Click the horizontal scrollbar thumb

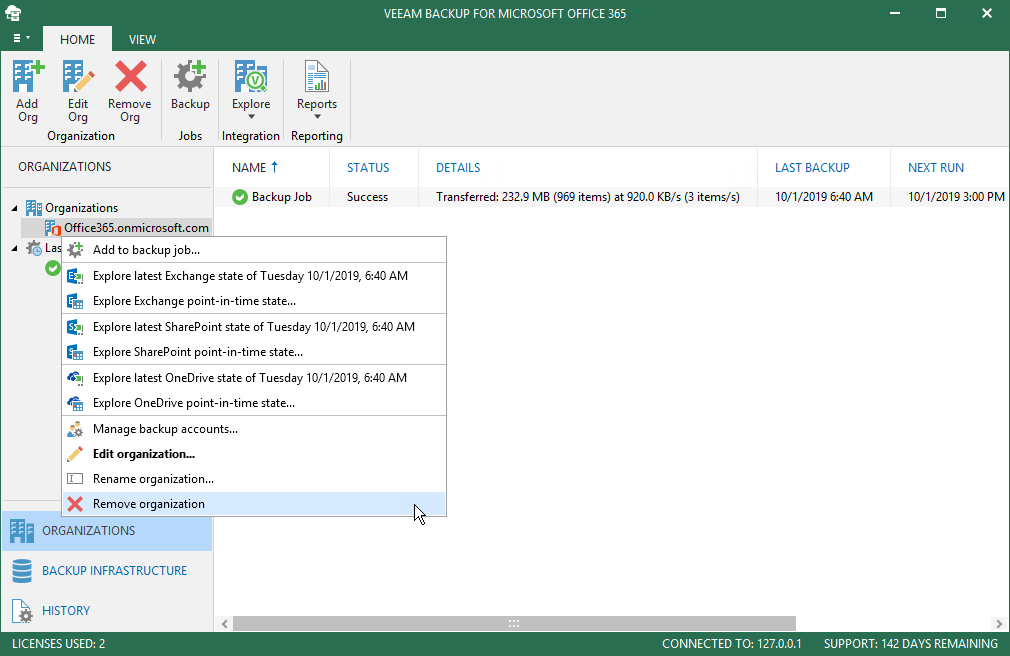pos(514,624)
